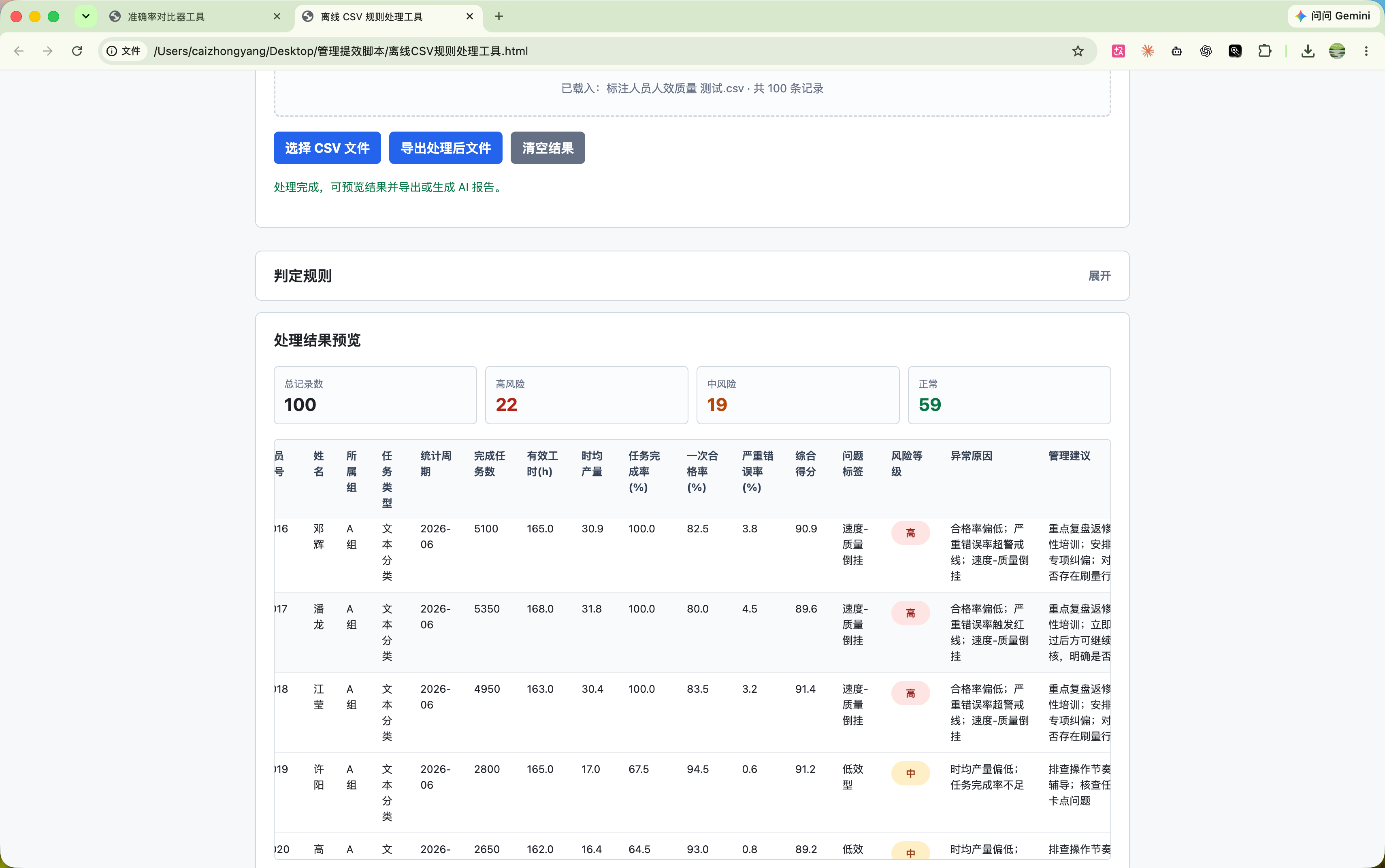The width and height of the screenshot is (1385, 868).
Task: Open the profile avatar menu
Action: [x=1337, y=51]
